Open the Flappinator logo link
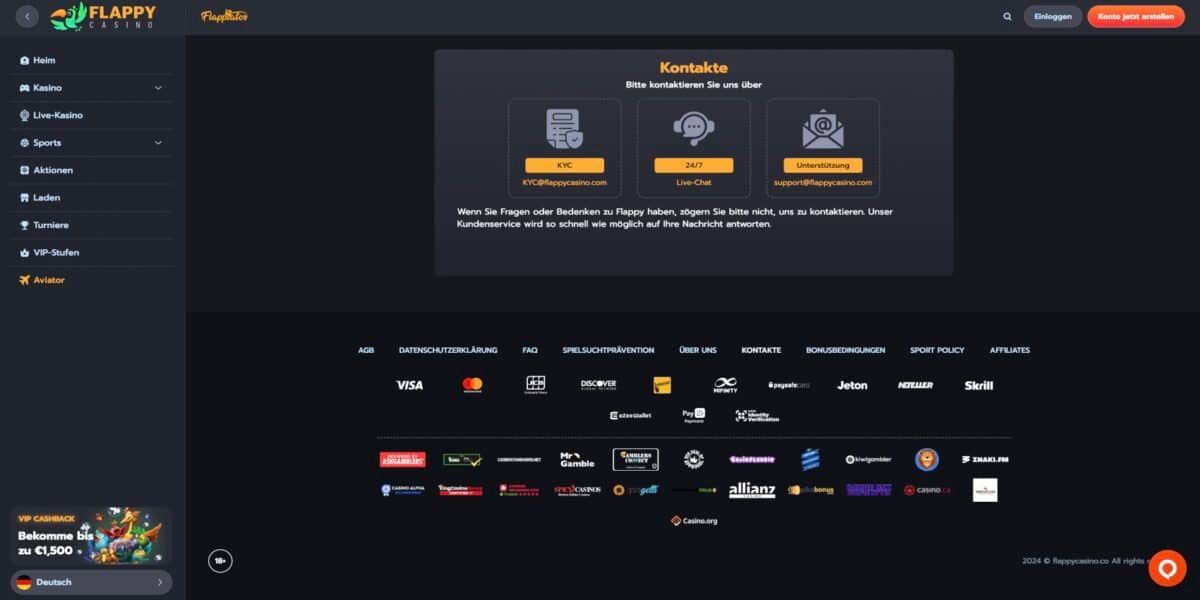 pos(224,17)
